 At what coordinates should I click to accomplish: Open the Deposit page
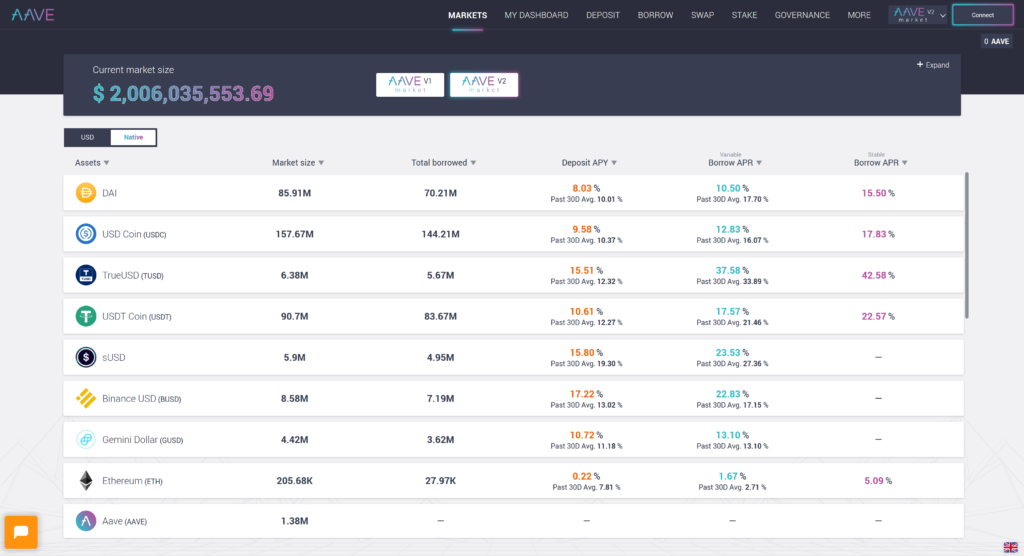[x=603, y=15]
